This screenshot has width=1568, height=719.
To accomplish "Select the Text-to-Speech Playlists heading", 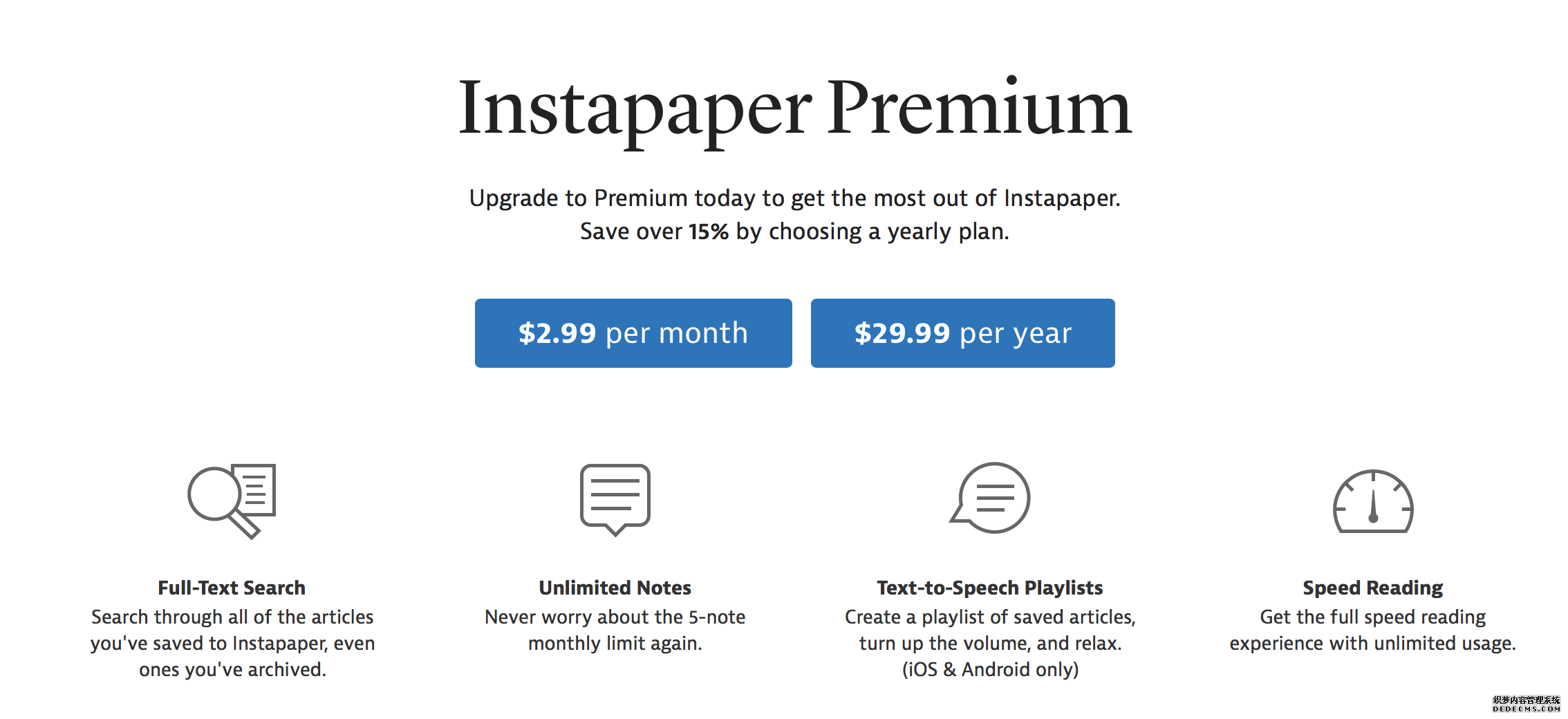I will 990,588.
